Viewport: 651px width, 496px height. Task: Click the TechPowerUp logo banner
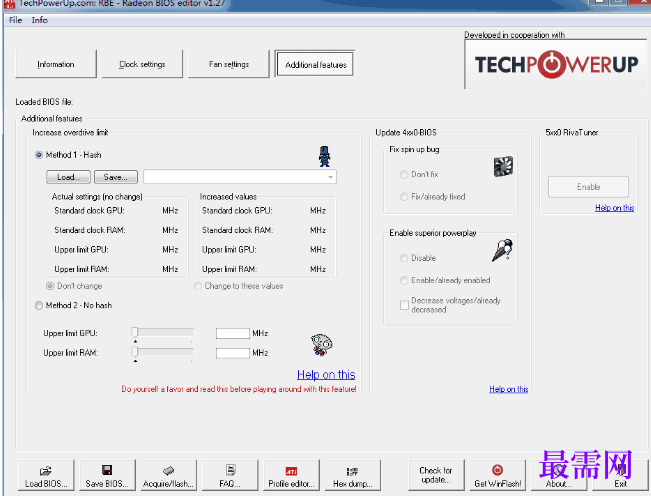point(556,64)
